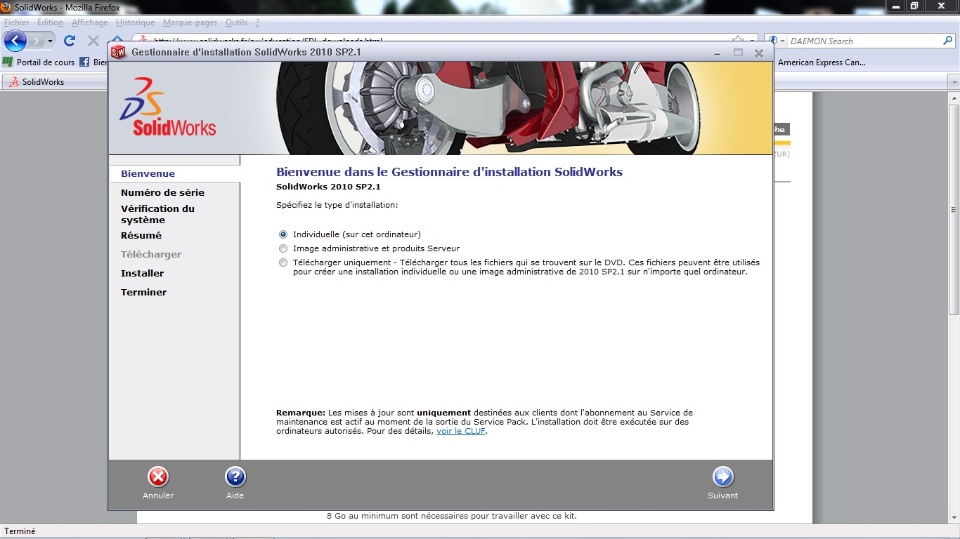The image size is (960, 539).
Task: Select Image administrative et produits Serveur
Action: tap(283, 248)
